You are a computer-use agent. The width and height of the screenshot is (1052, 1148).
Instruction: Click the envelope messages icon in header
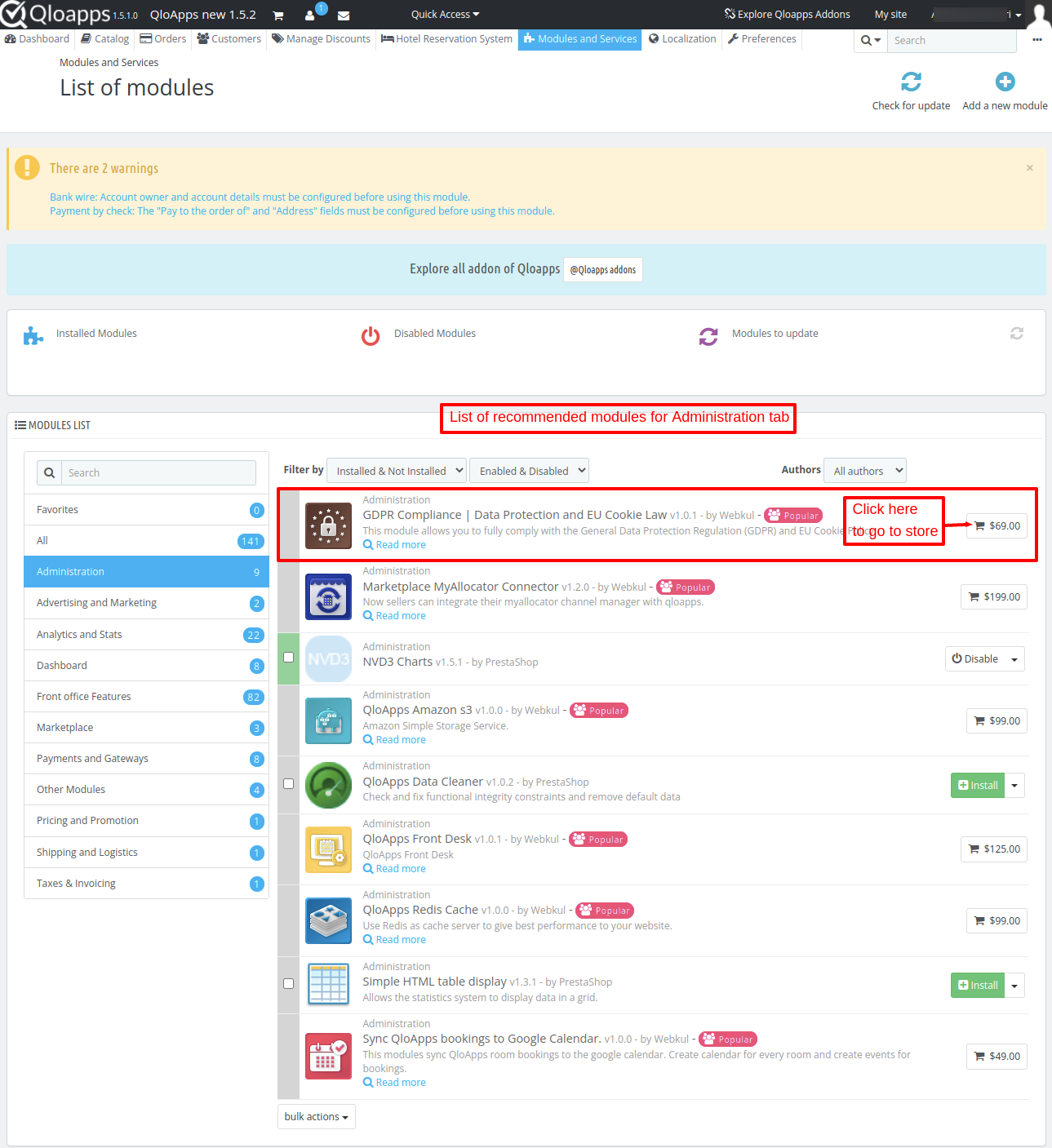pos(343,15)
